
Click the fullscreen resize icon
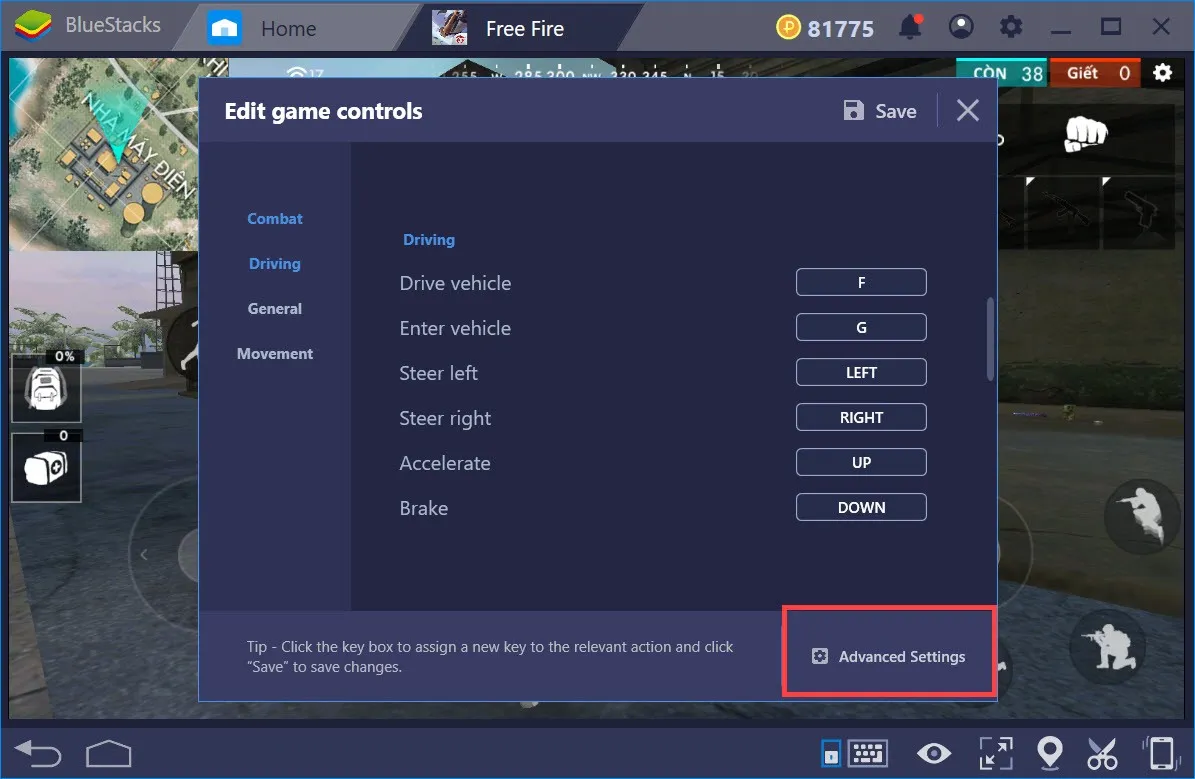996,753
